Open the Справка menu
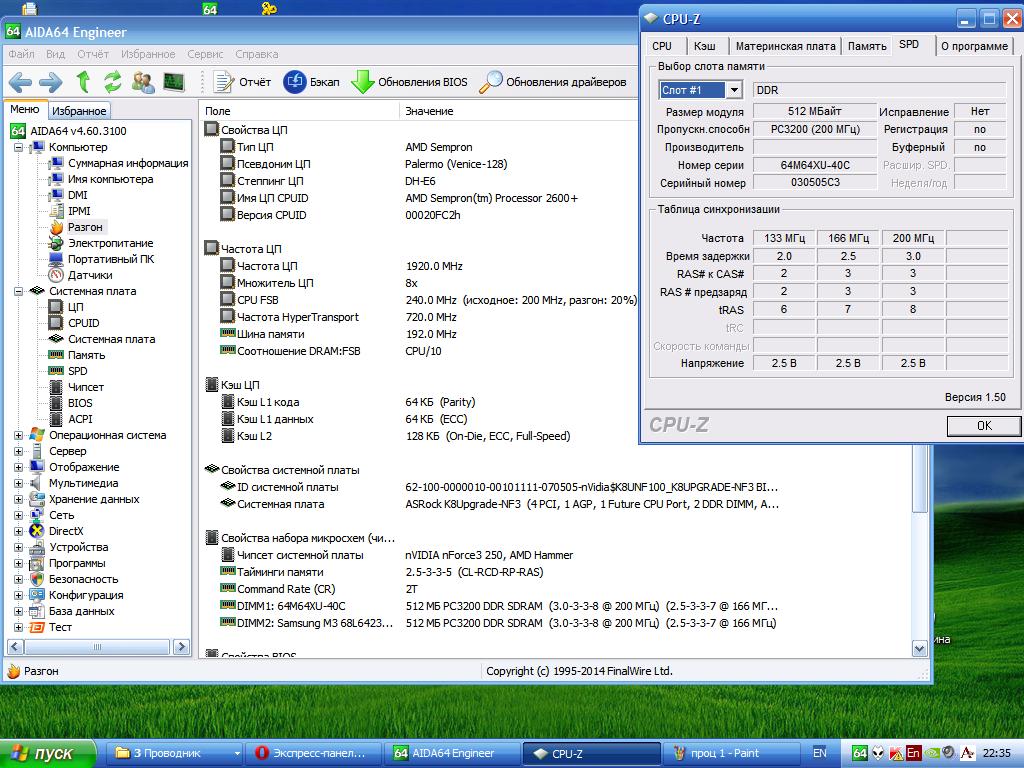This screenshot has height=768, width=1024. pos(257,54)
